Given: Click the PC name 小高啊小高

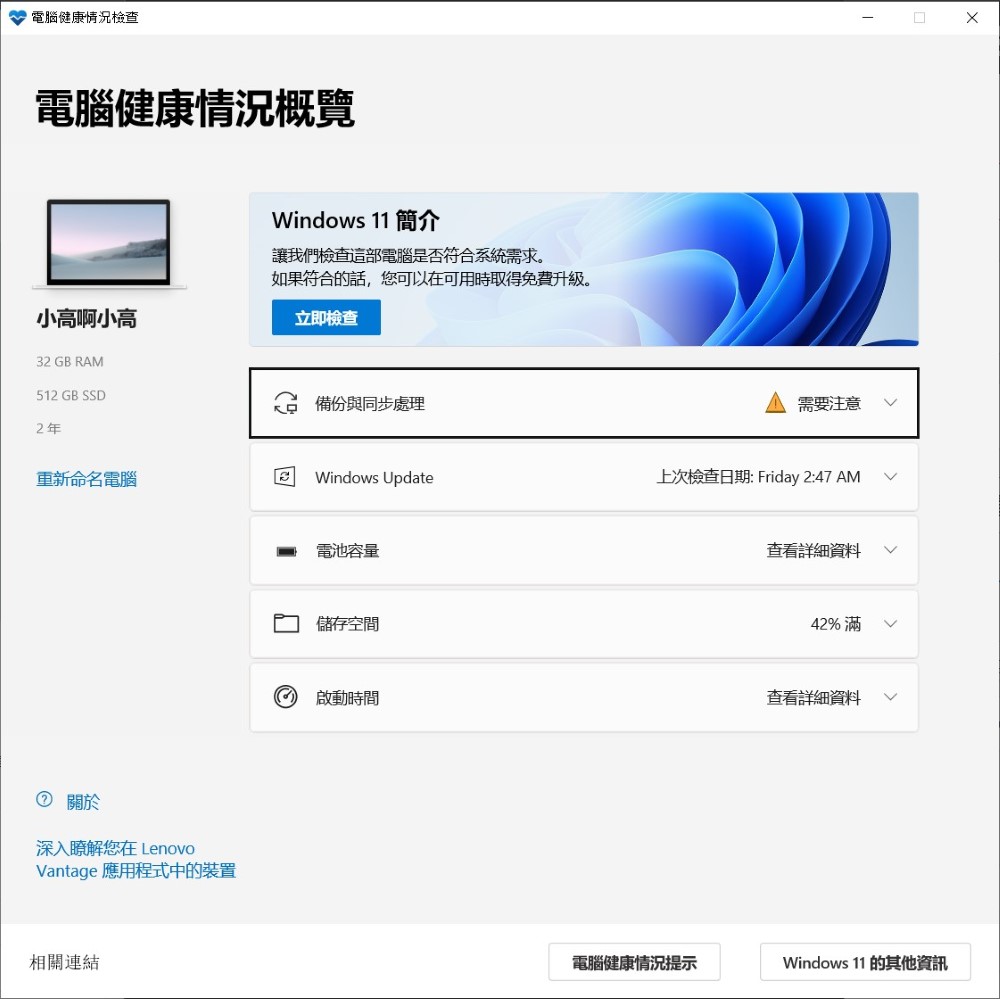Looking at the screenshot, I should click(x=86, y=318).
